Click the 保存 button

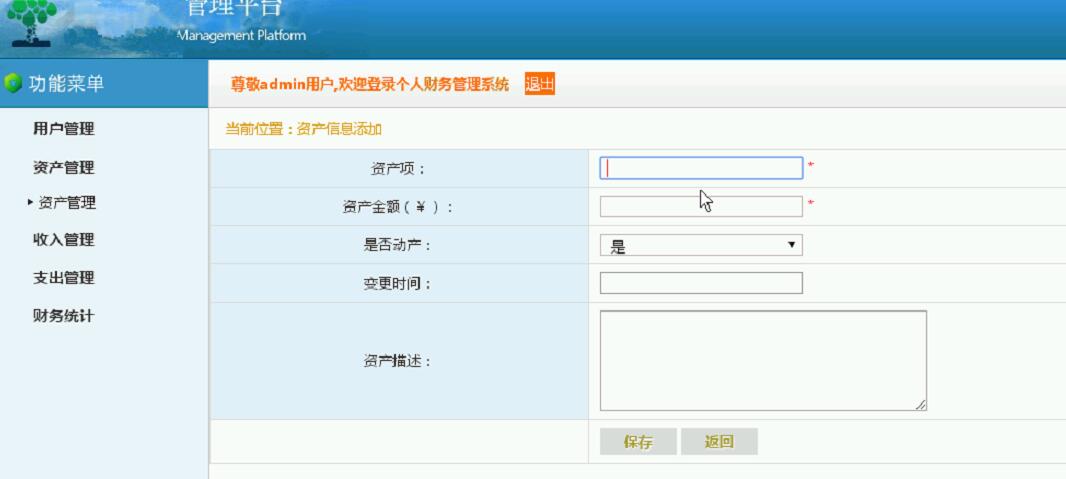(x=638, y=442)
